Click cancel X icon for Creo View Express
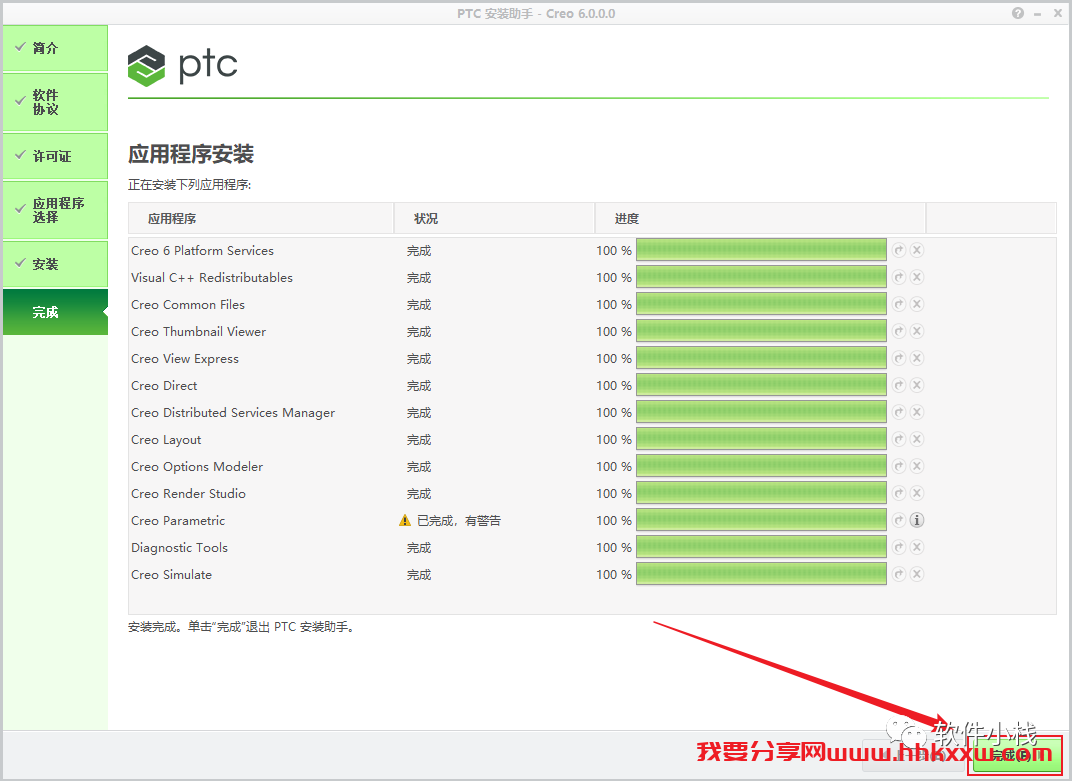This screenshot has width=1072, height=781. (x=917, y=358)
